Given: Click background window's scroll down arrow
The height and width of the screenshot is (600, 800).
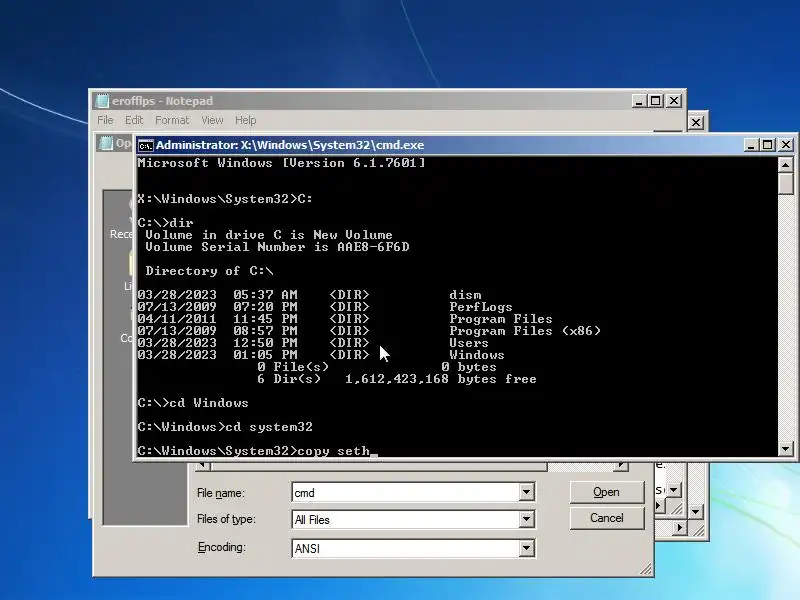Looking at the screenshot, I should click(x=696, y=511).
